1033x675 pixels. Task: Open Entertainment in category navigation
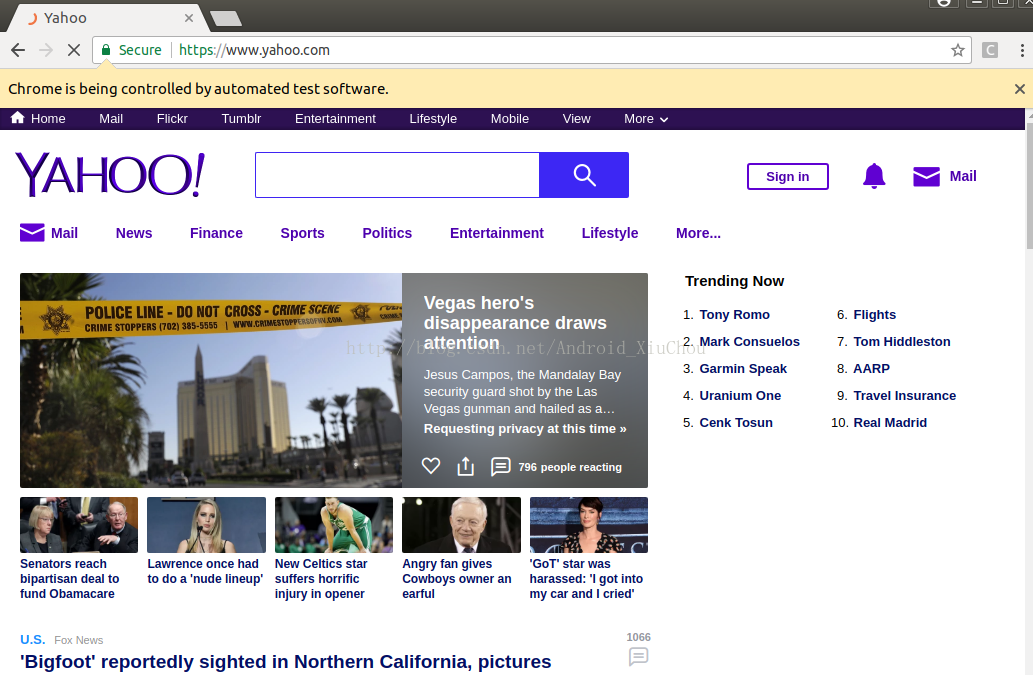point(497,233)
